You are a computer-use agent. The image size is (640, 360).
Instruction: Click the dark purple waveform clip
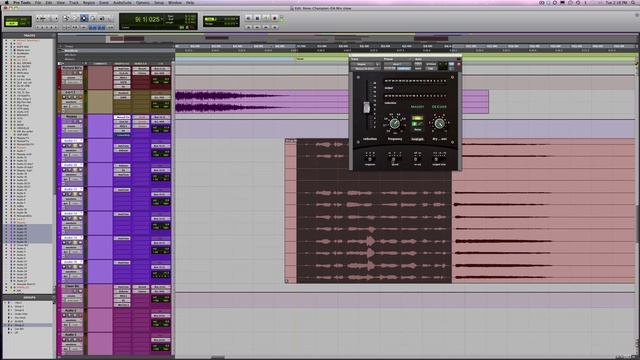pyautogui.click(x=261, y=102)
